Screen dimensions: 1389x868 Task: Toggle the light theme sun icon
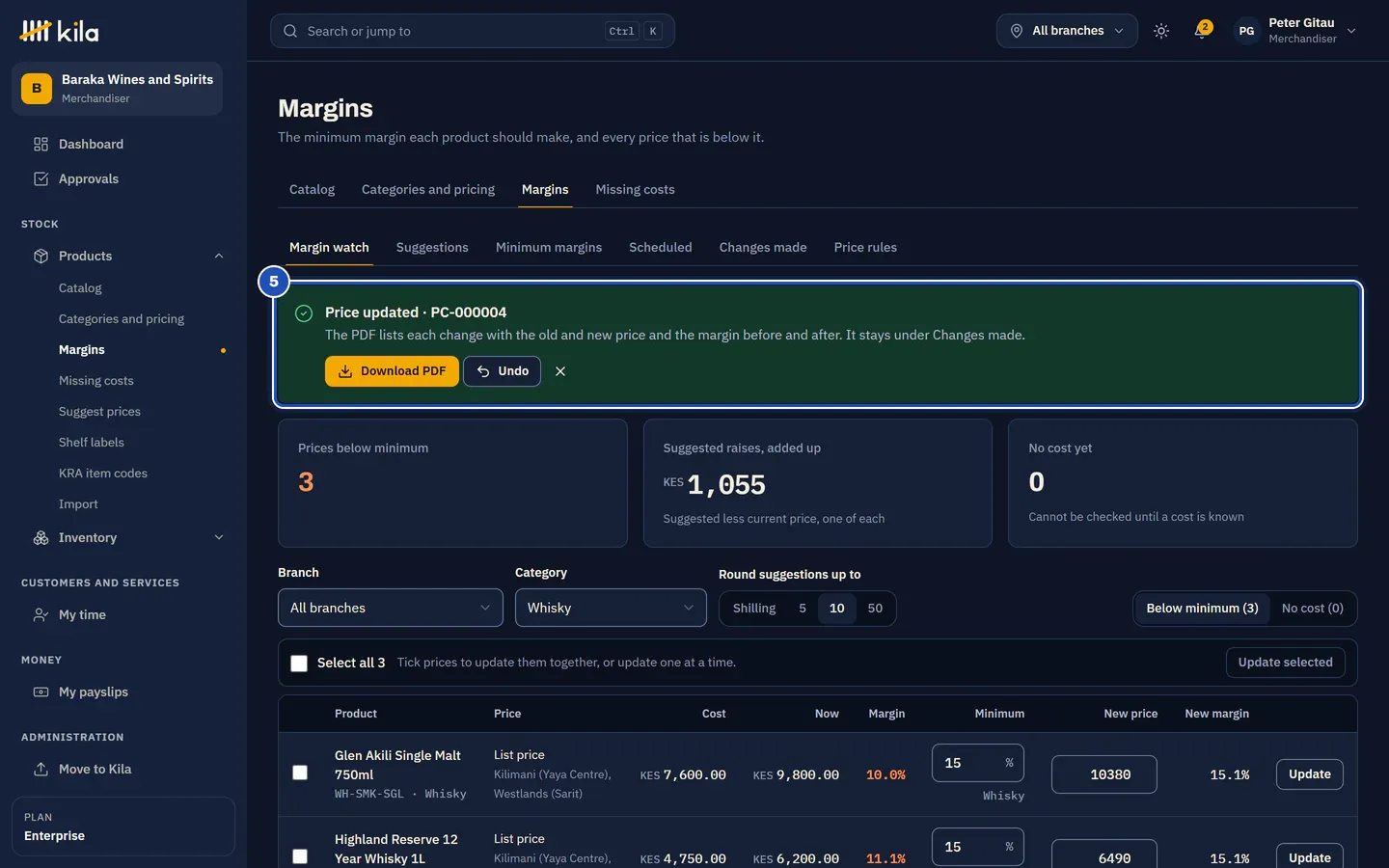click(1161, 31)
